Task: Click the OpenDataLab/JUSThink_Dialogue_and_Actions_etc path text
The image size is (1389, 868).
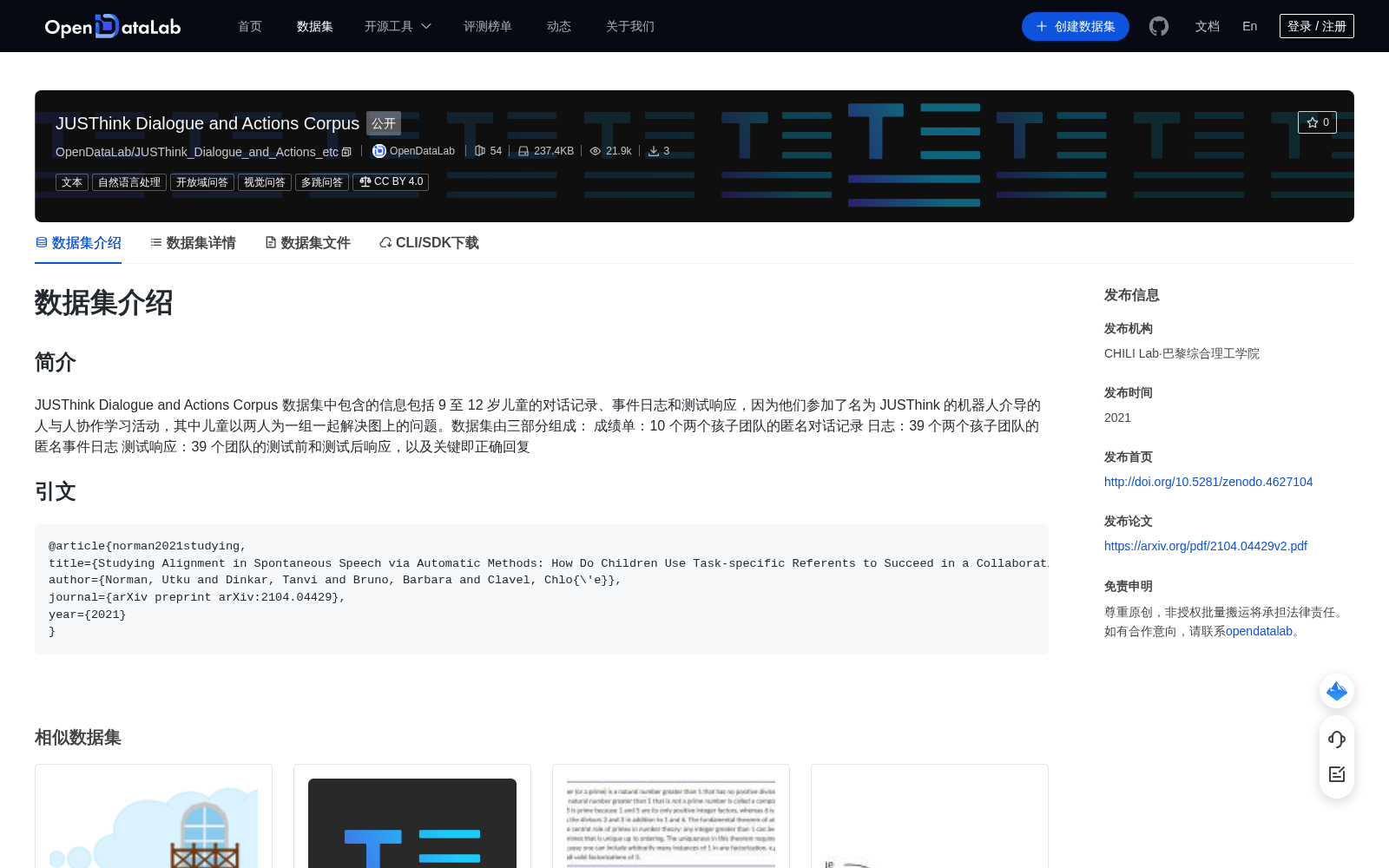Action: [197, 152]
